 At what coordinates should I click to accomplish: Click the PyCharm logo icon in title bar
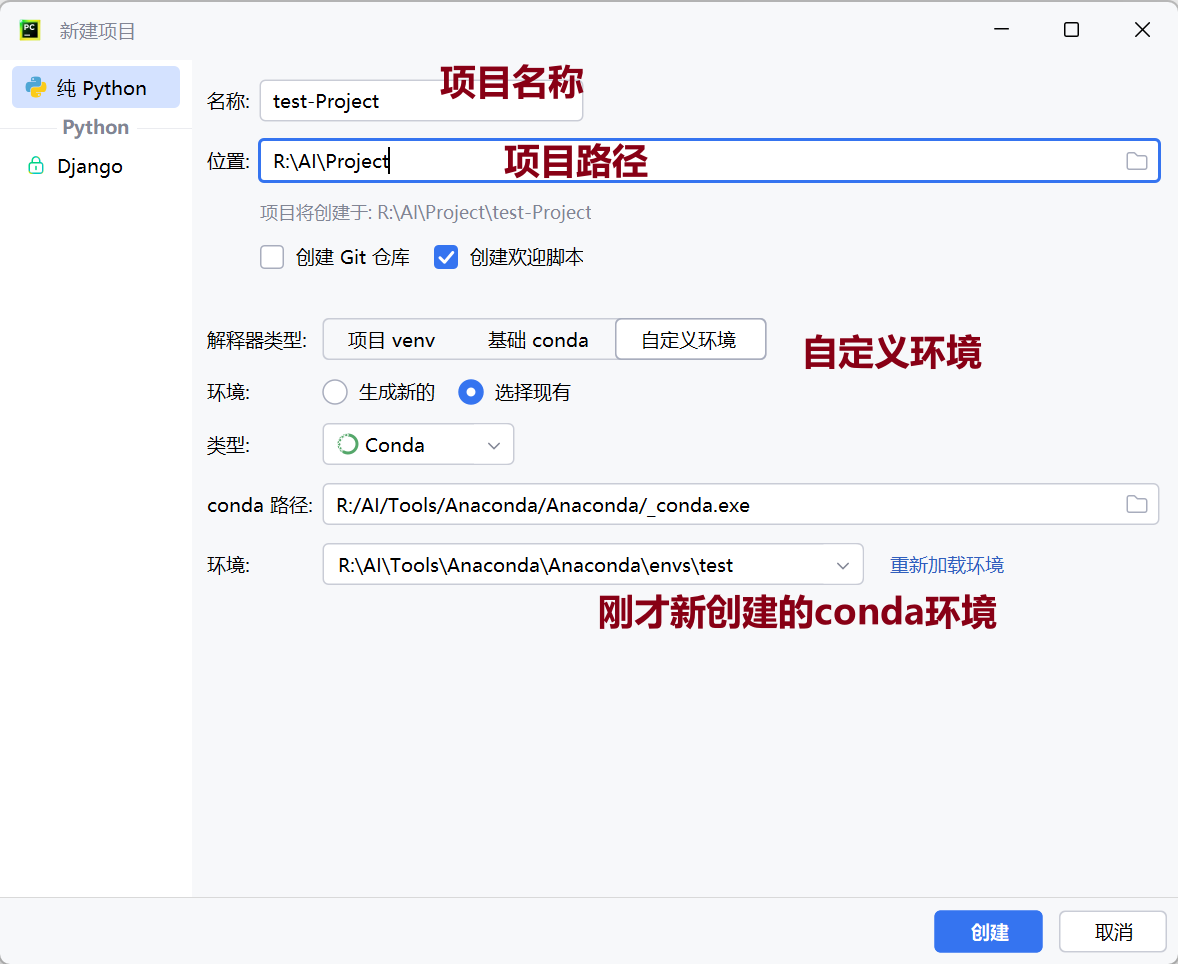click(x=30, y=30)
